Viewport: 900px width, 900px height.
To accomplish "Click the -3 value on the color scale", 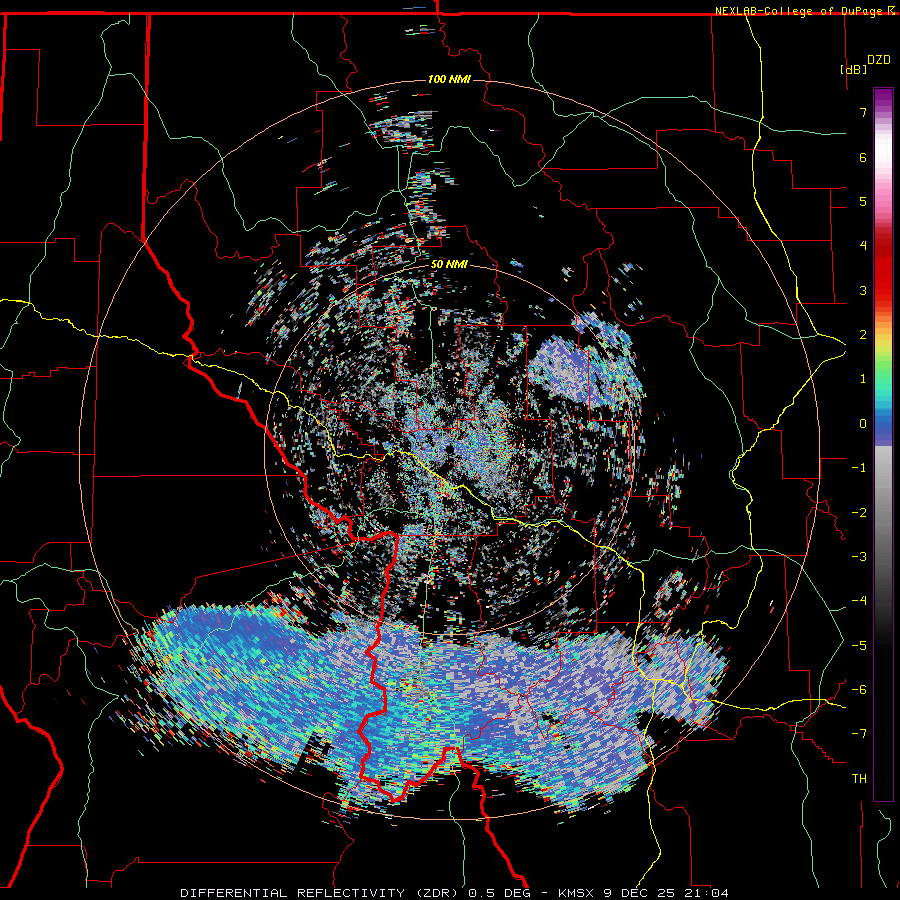I will pos(859,557).
